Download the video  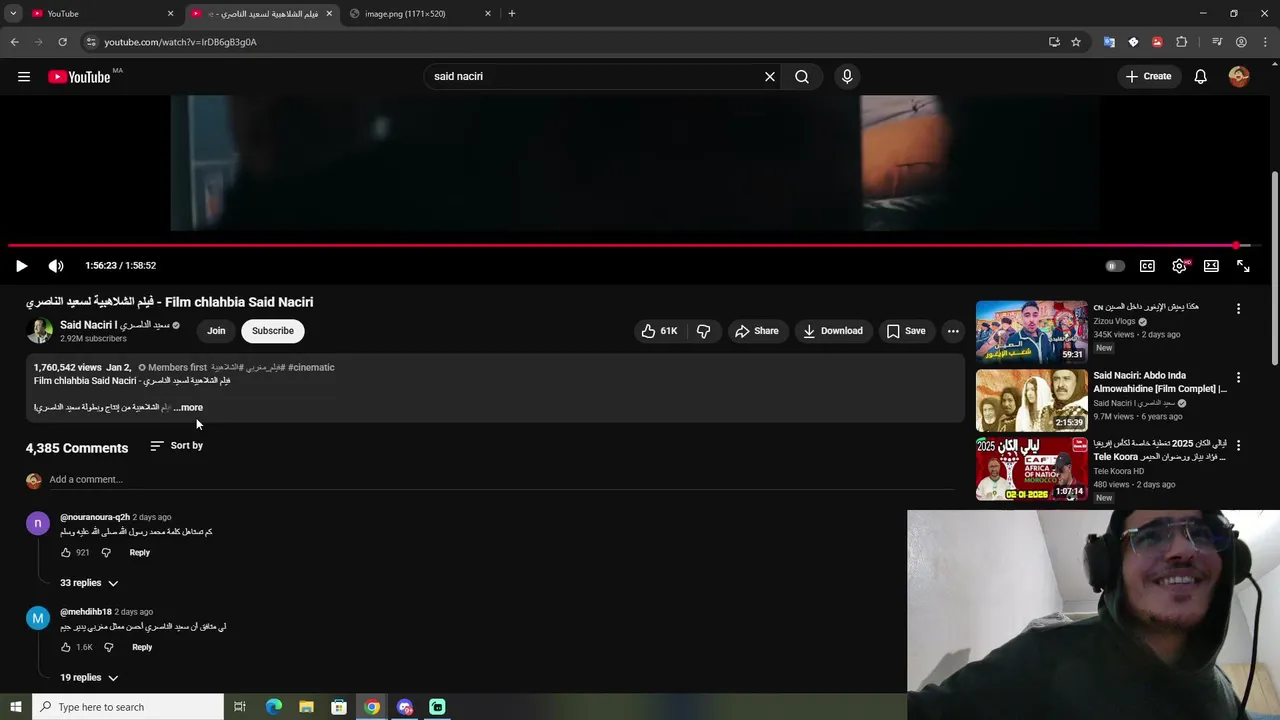tap(832, 331)
